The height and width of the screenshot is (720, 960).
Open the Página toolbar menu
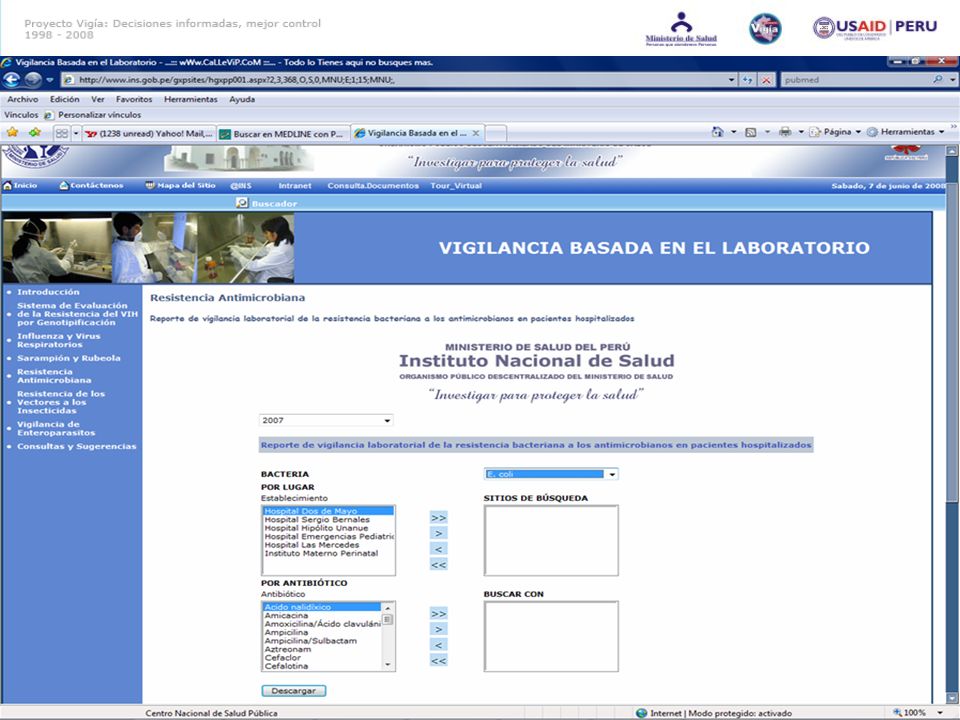[835, 132]
